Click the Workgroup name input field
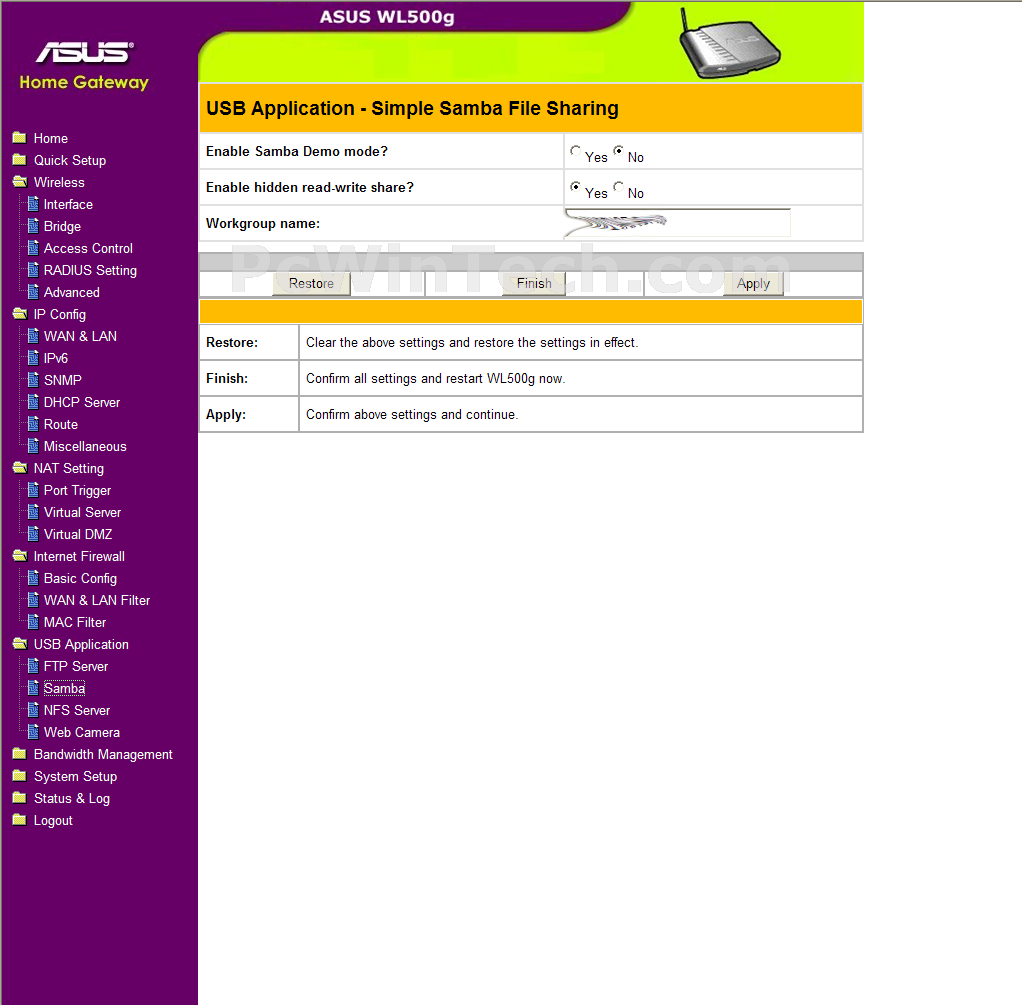 pos(678,223)
